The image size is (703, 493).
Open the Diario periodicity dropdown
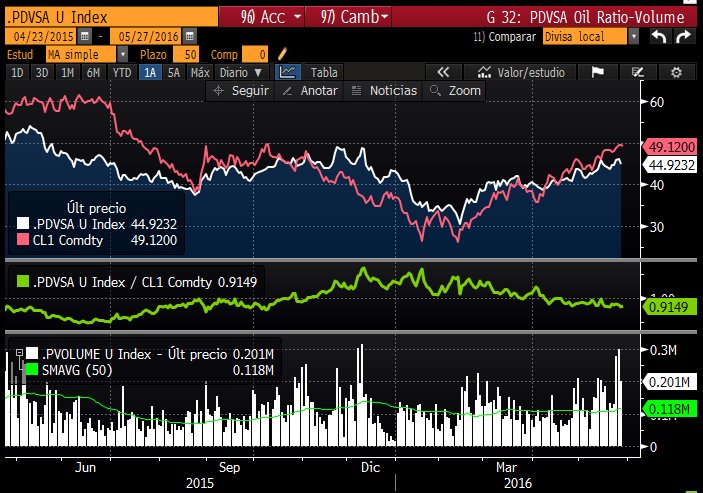241,72
